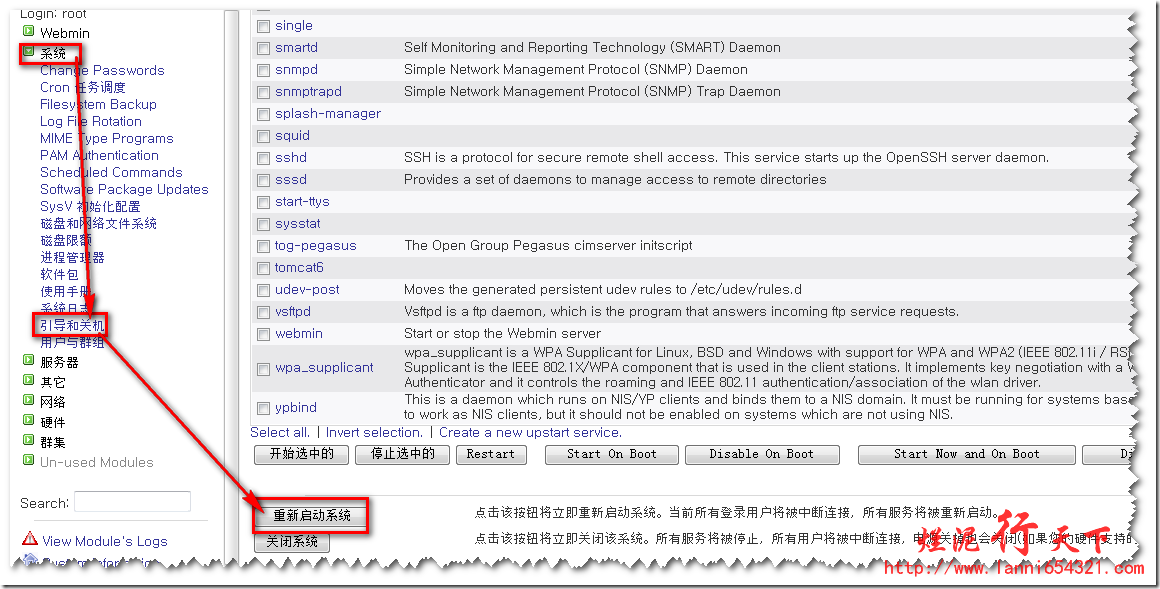Click the green icon beside Un-used Modules
This screenshot has width=1160, height=589.
(x=29, y=461)
